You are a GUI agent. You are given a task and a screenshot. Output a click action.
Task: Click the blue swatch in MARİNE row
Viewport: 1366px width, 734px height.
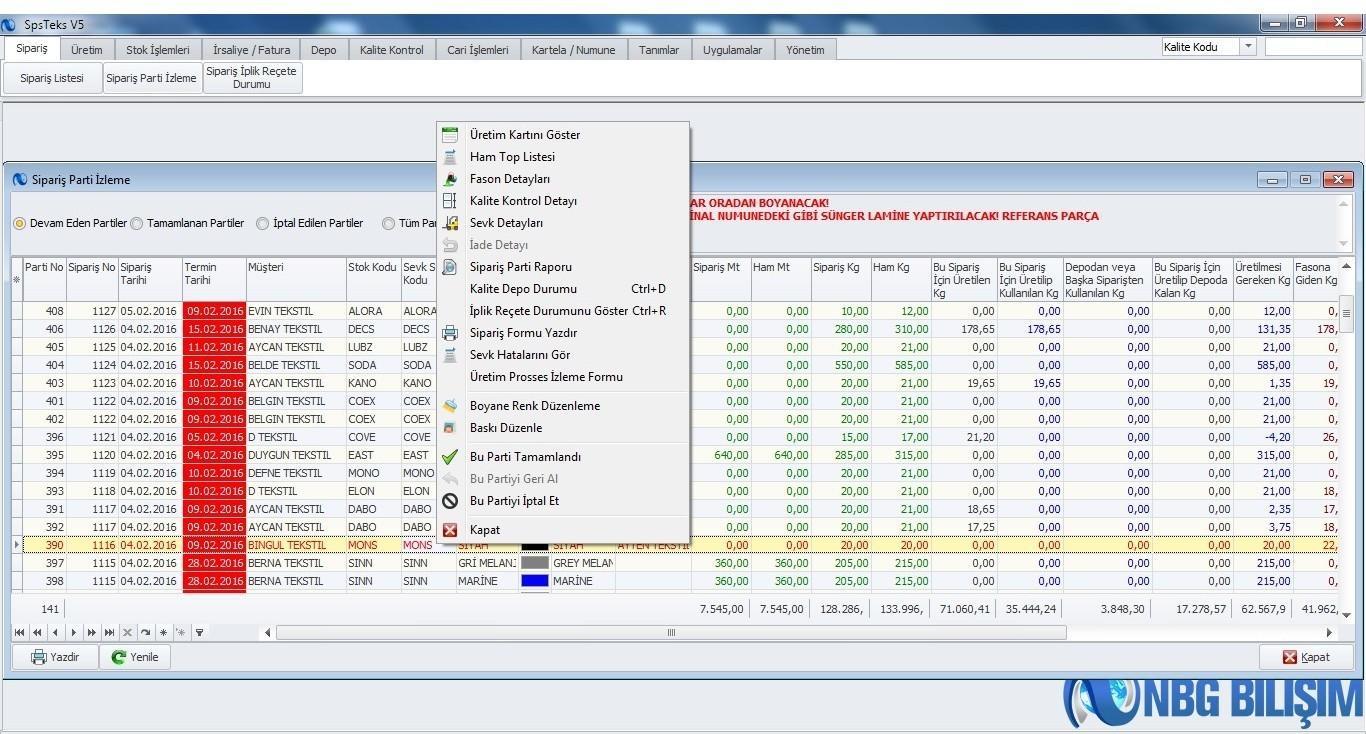(x=535, y=581)
